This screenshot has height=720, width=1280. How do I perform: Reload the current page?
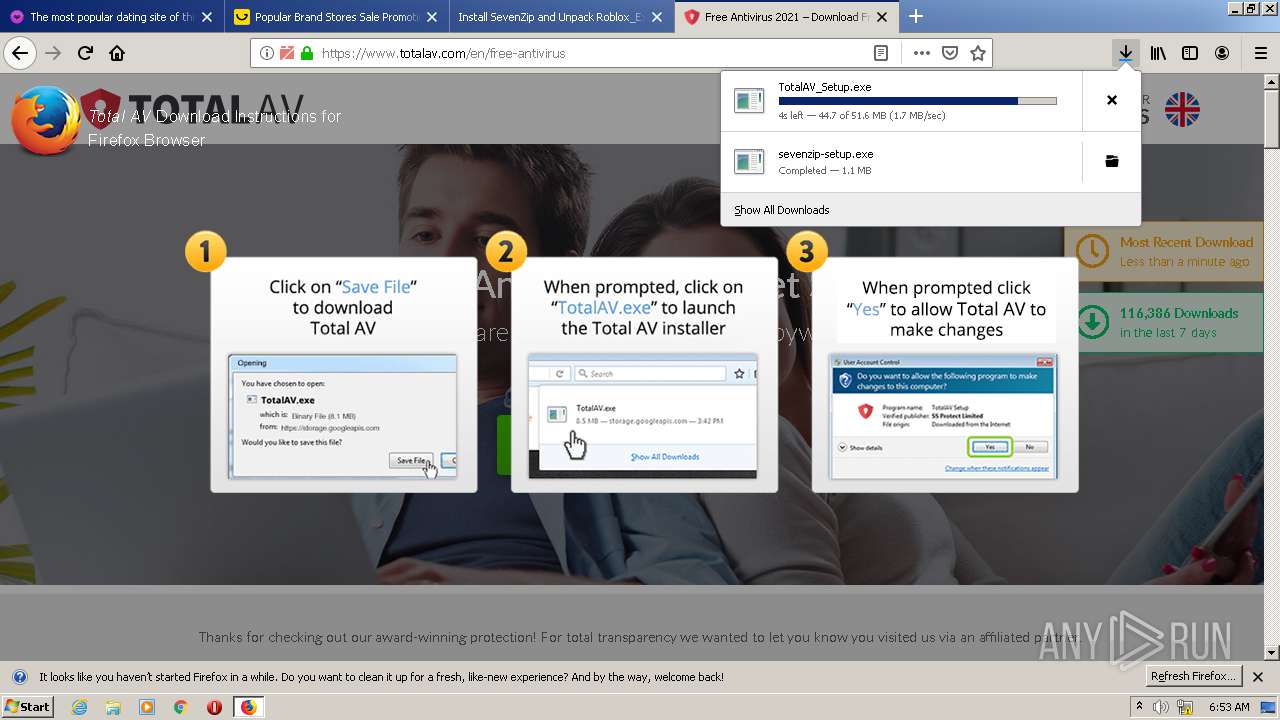pos(85,53)
